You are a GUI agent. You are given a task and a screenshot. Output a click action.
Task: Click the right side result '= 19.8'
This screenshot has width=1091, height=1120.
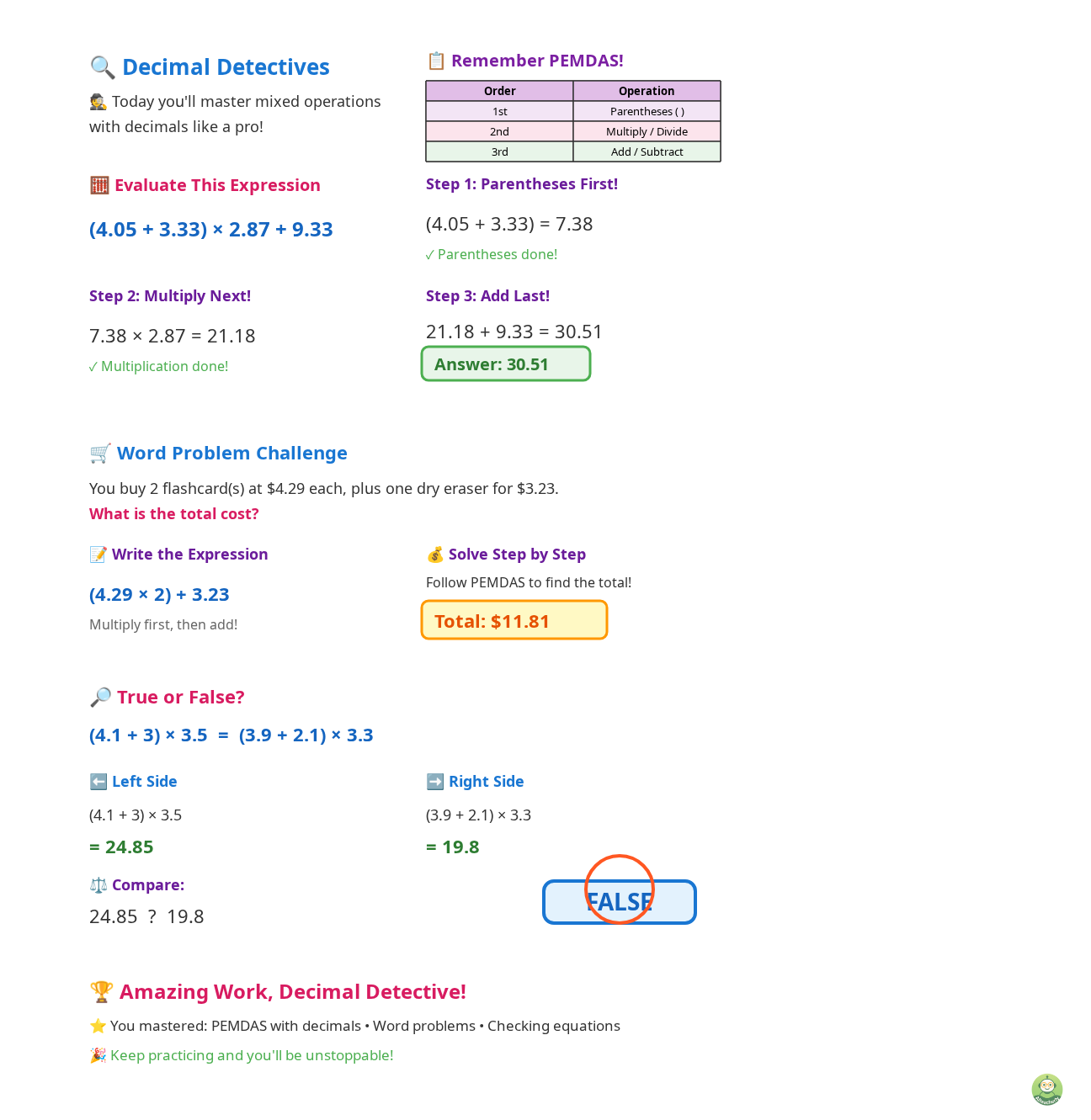[x=453, y=847]
